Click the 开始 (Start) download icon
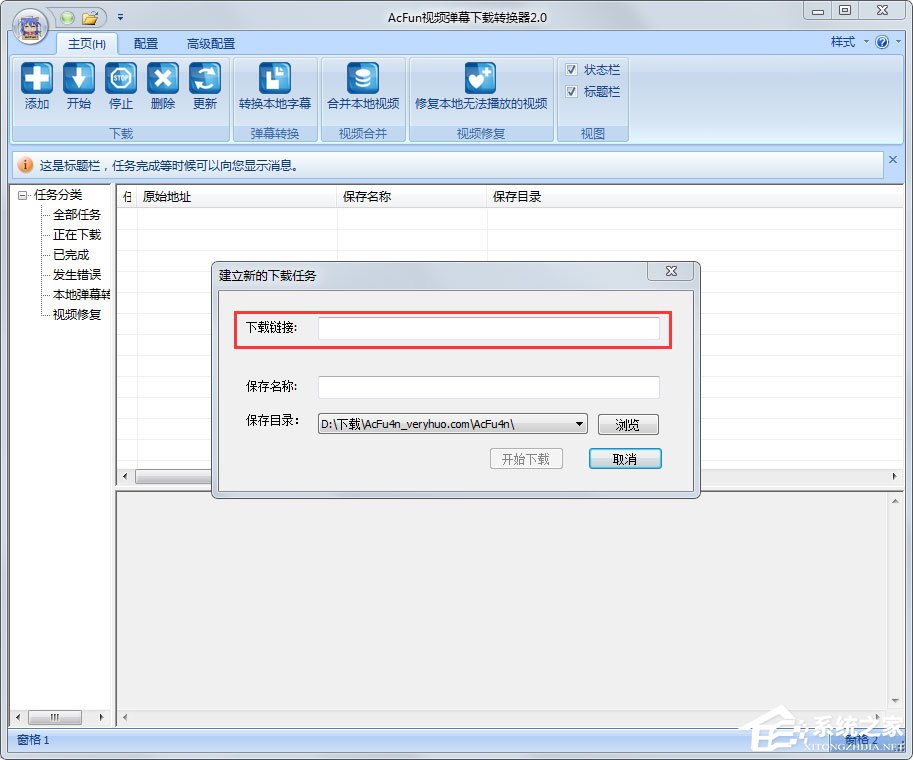The width and height of the screenshot is (913, 760). 79,86
